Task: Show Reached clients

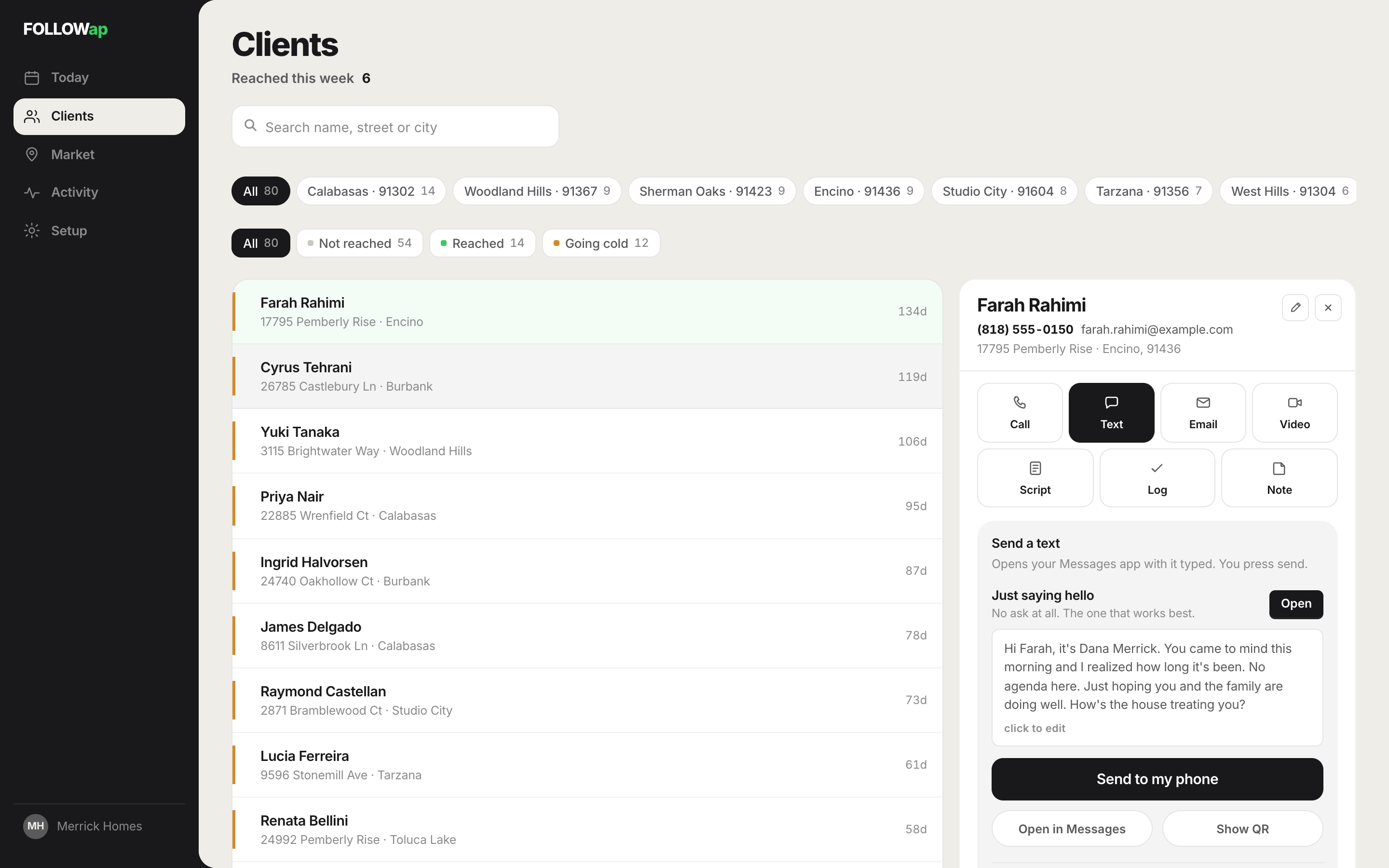Action: pyautogui.click(x=482, y=244)
